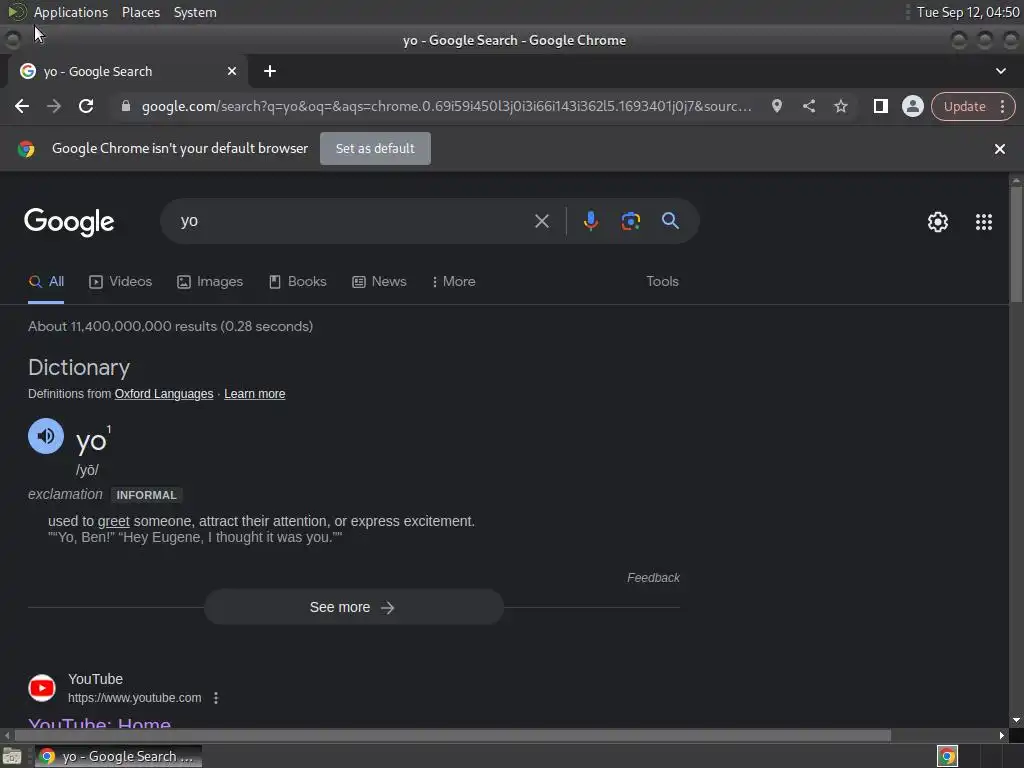Open the Chrome profile avatar
This screenshot has height=768, width=1024.
coord(912,106)
